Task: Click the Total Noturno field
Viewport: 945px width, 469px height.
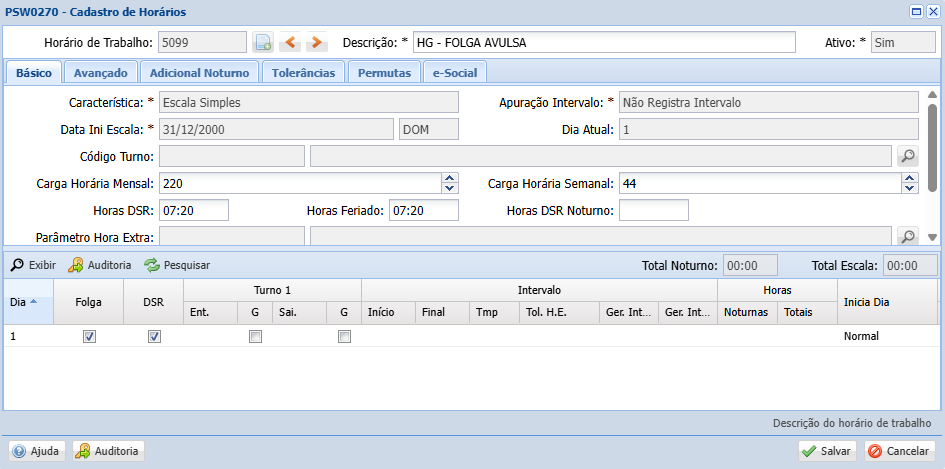Action: coord(750,266)
